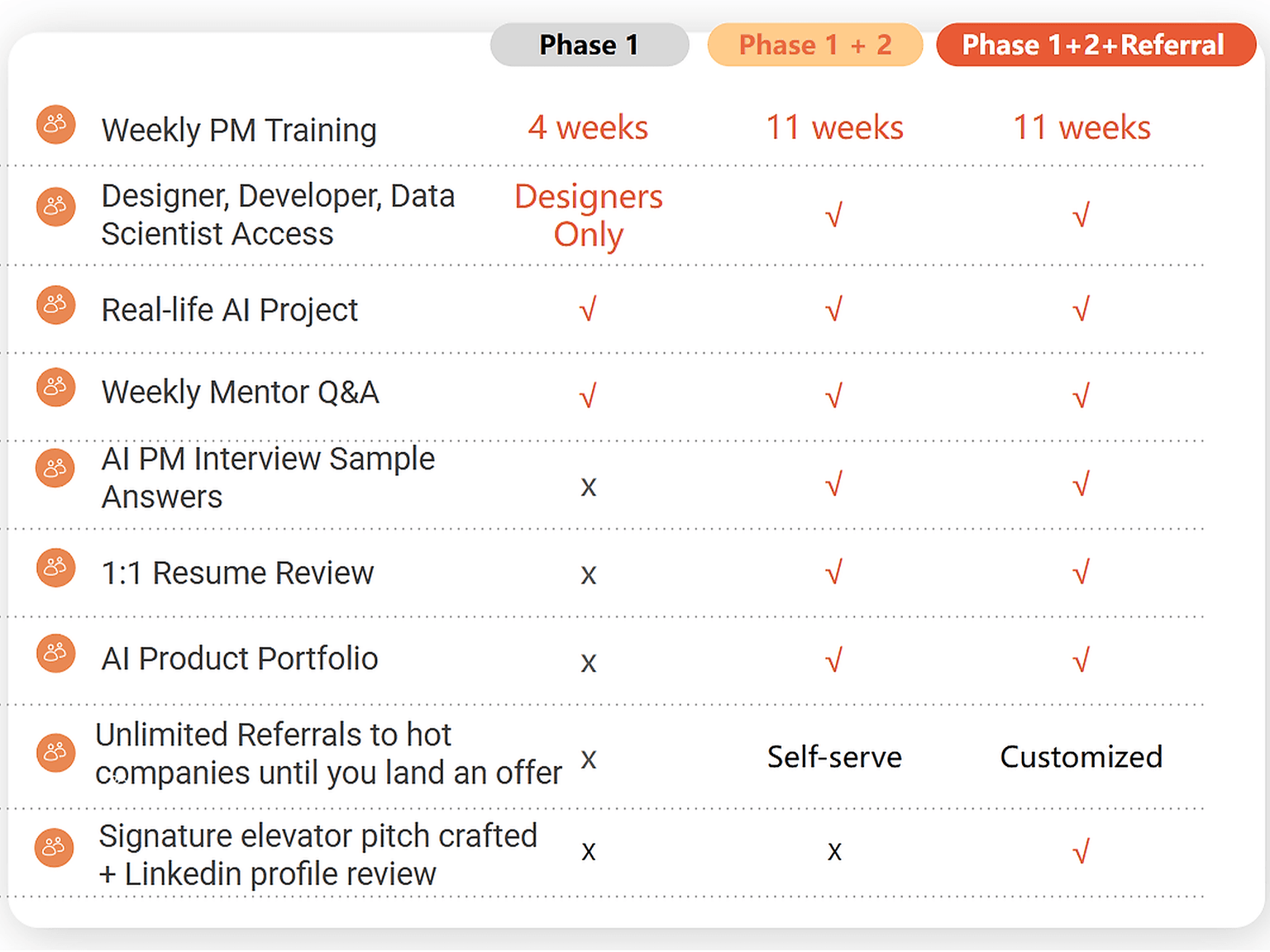The image size is (1270, 952).
Task: Click the icon next to 1:1 Resume Review
Action: click(55, 568)
